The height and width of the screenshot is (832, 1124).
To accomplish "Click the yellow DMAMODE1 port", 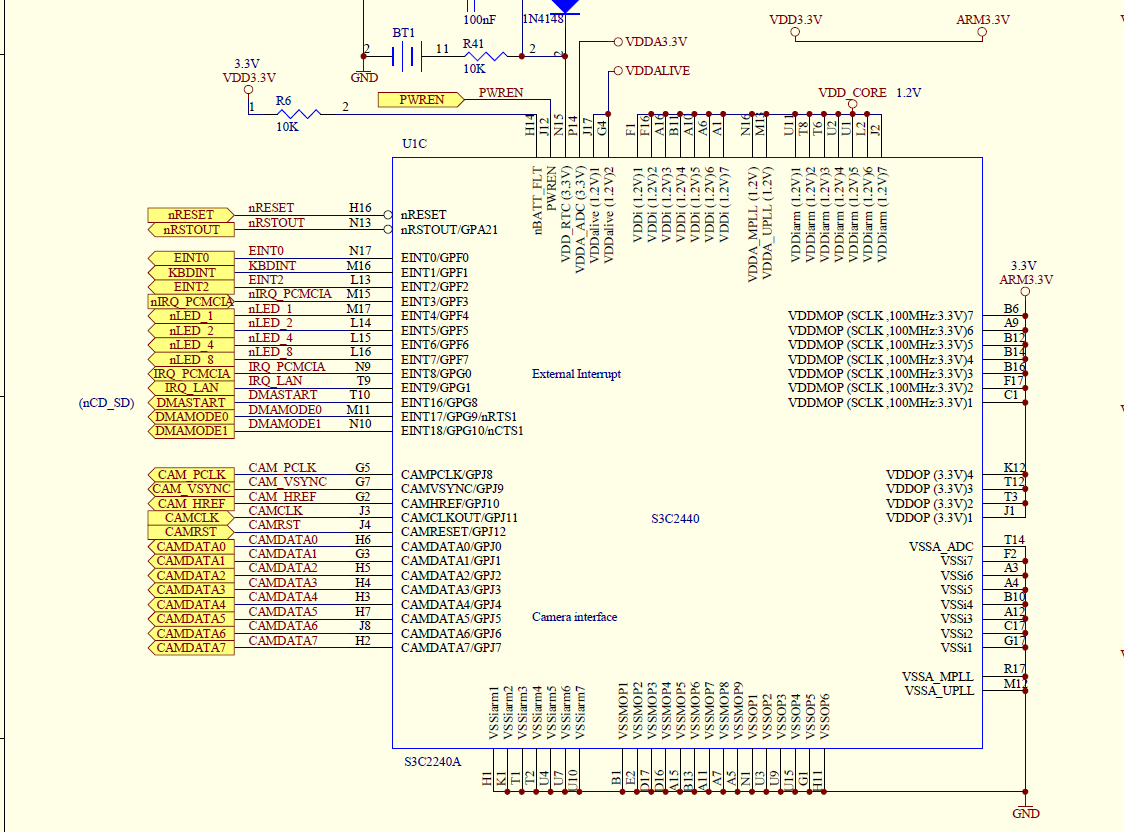I will point(191,431).
